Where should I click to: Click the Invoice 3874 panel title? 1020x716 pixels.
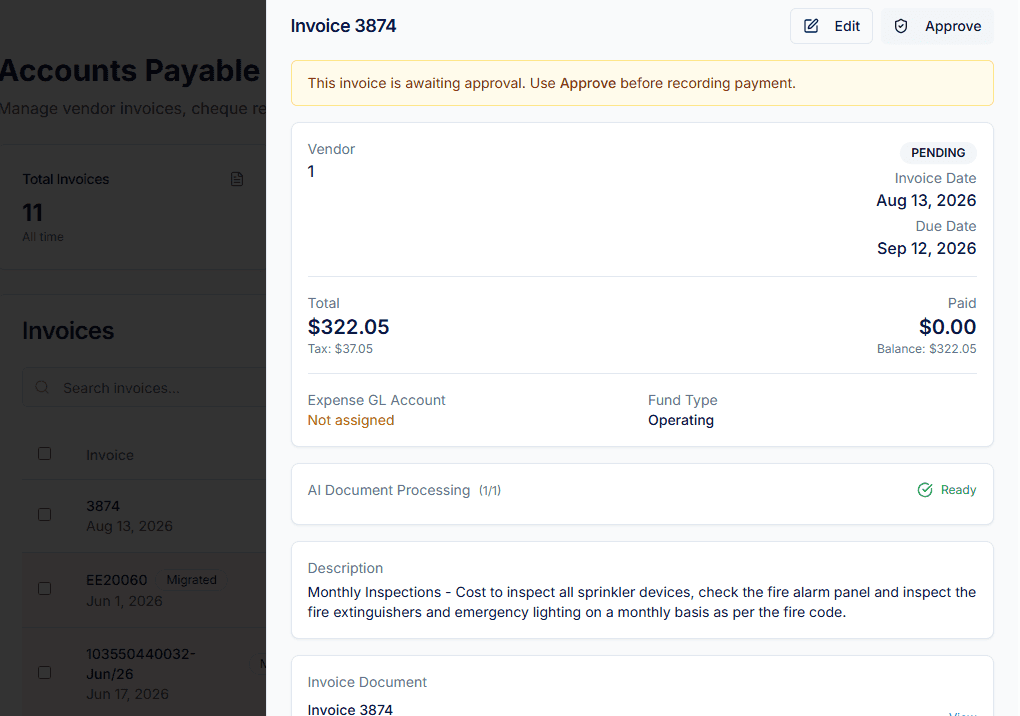pyautogui.click(x=343, y=26)
